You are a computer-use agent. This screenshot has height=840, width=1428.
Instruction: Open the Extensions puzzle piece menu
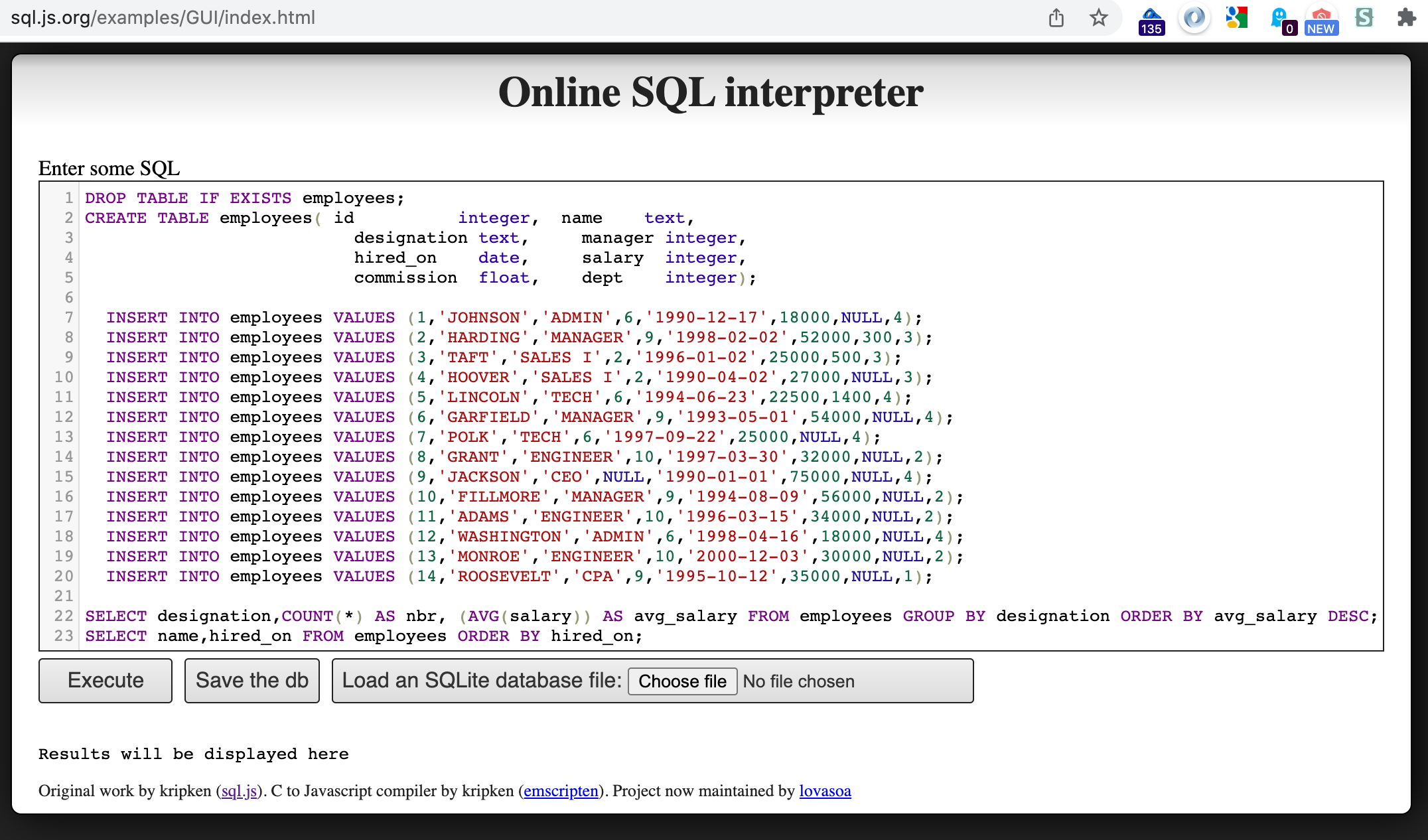[x=1406, y=18]
